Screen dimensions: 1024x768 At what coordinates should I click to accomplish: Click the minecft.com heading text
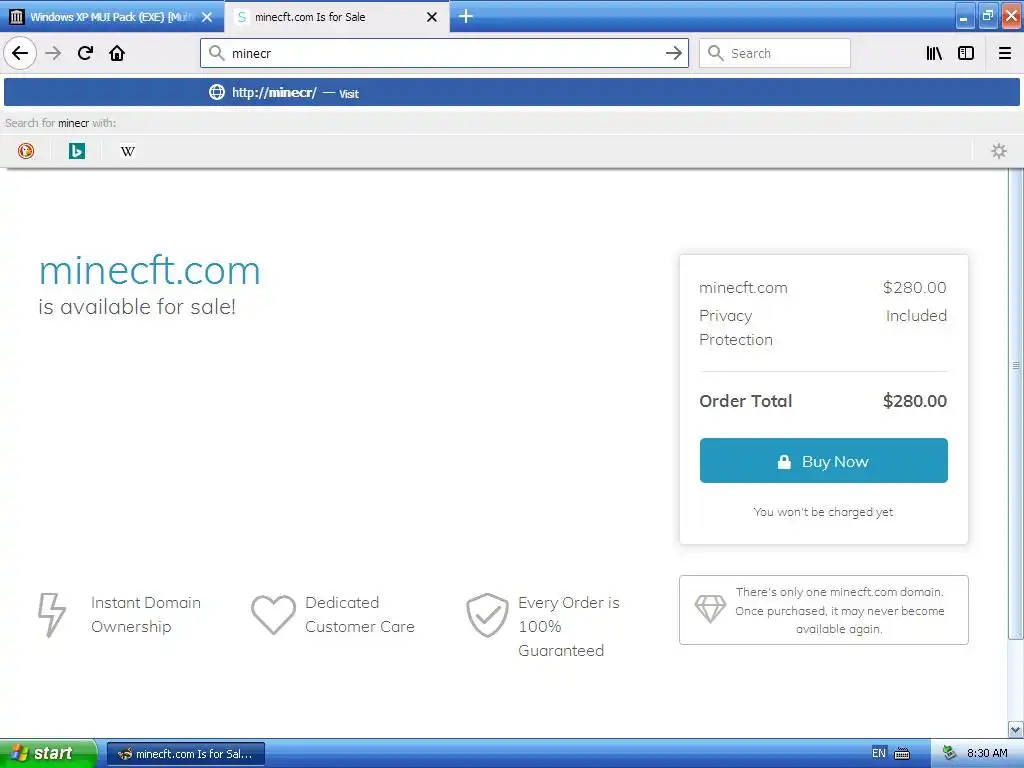point(150,270)
